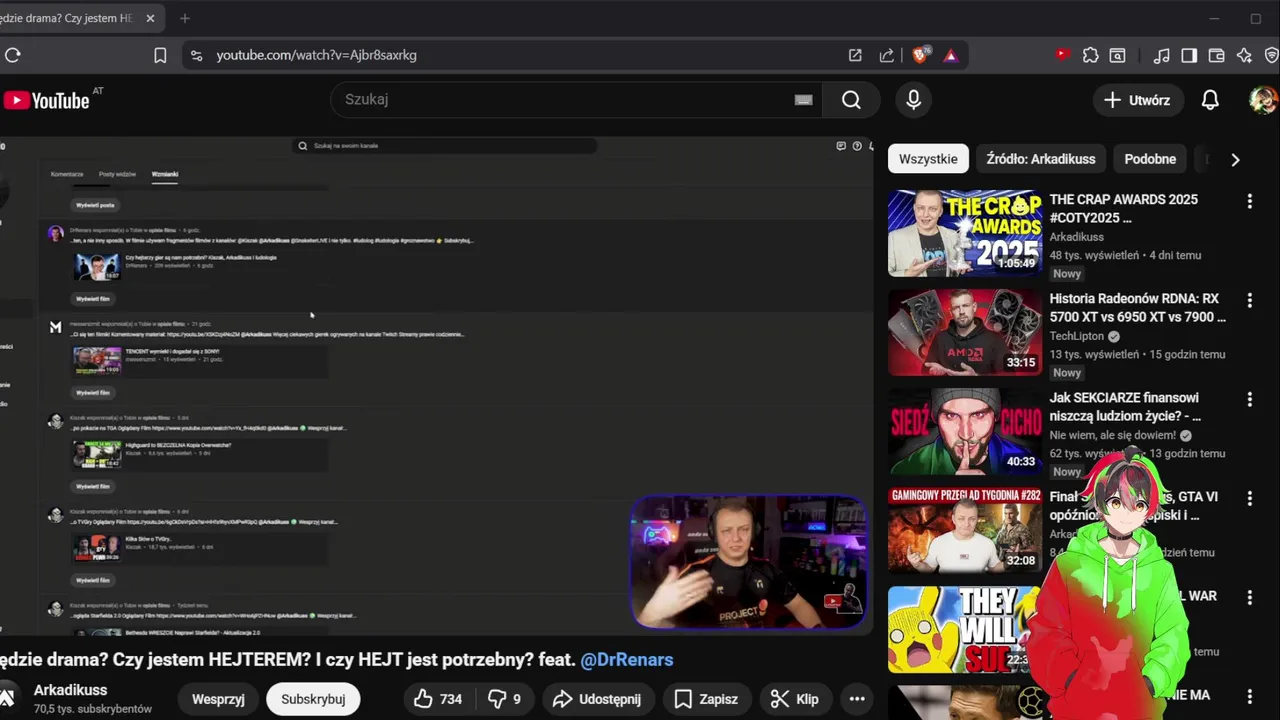1280x720 pixels.
Task: Save video with Zapisz button
Action: pyautogui.click(x=706, y=699)
